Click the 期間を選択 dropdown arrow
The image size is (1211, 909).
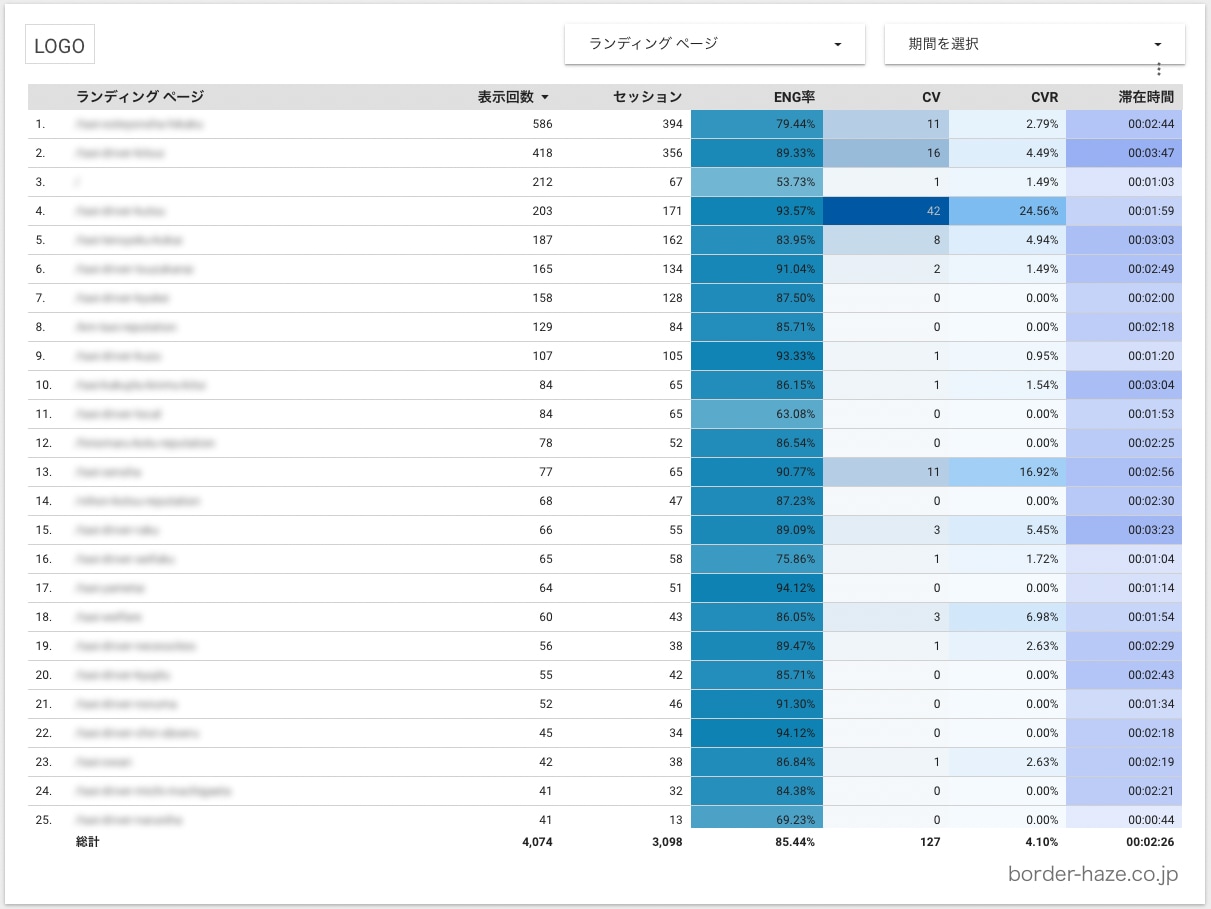click(x=1157, y=44)
